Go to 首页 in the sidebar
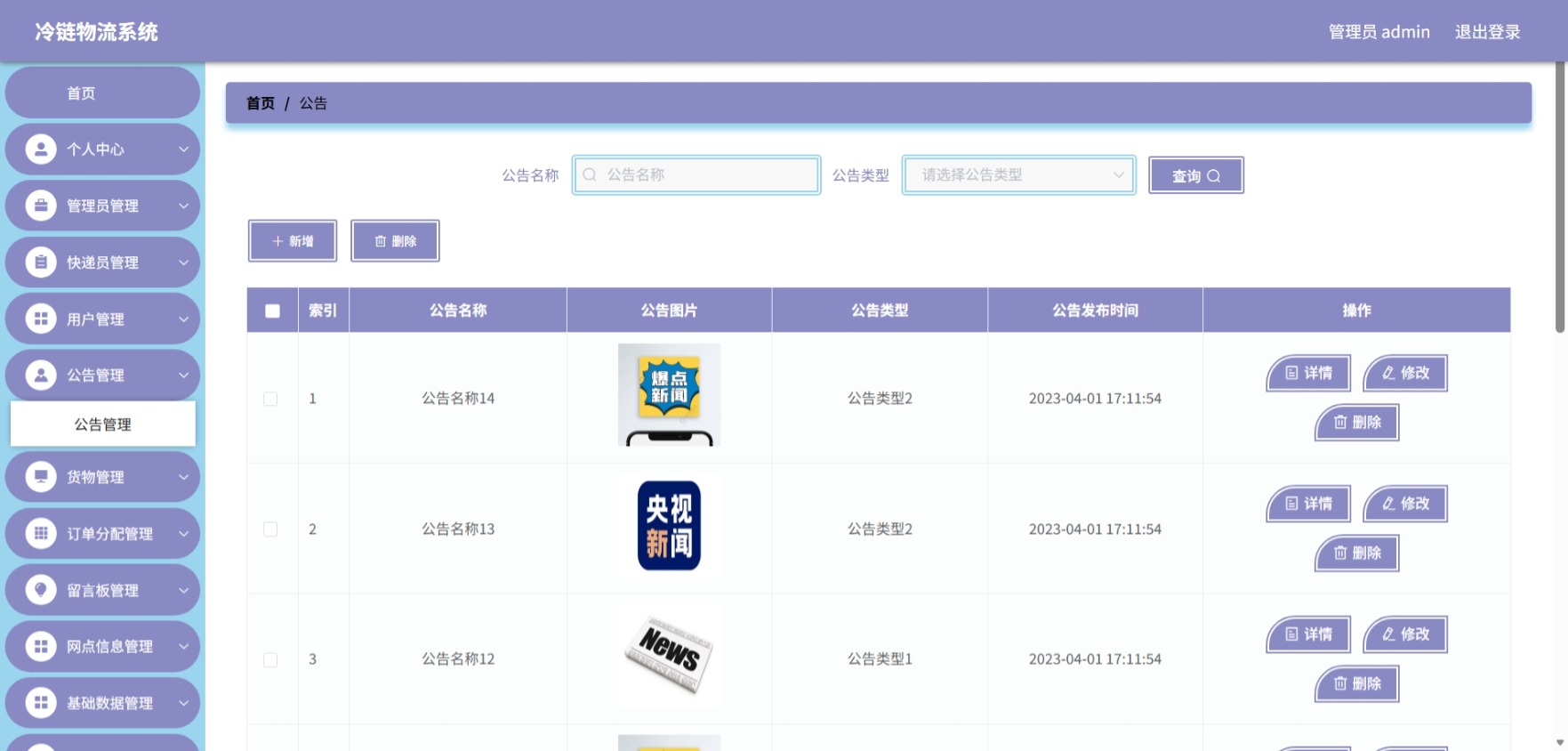The width and height of the screenshot is (1568, 751). [102, 93]
